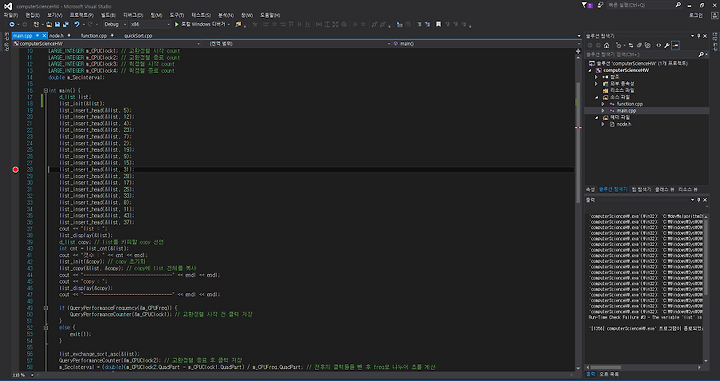Switch to the 팀 탐색기 tab
Screen dimensions: 720x381
pos(641,189)
